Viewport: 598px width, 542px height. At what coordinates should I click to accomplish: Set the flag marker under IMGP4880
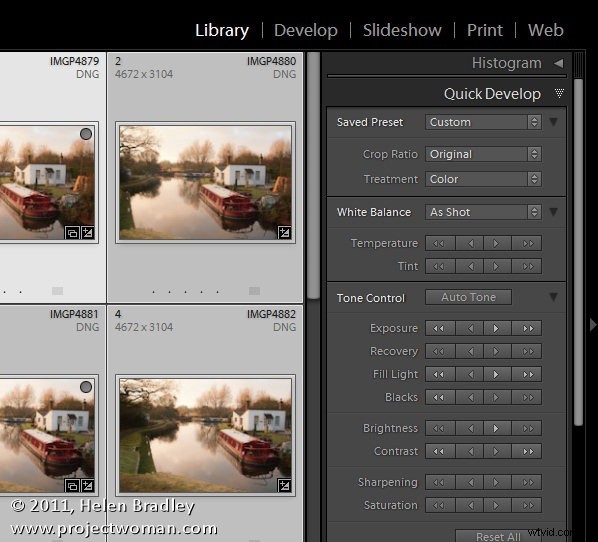click(254, 291)
